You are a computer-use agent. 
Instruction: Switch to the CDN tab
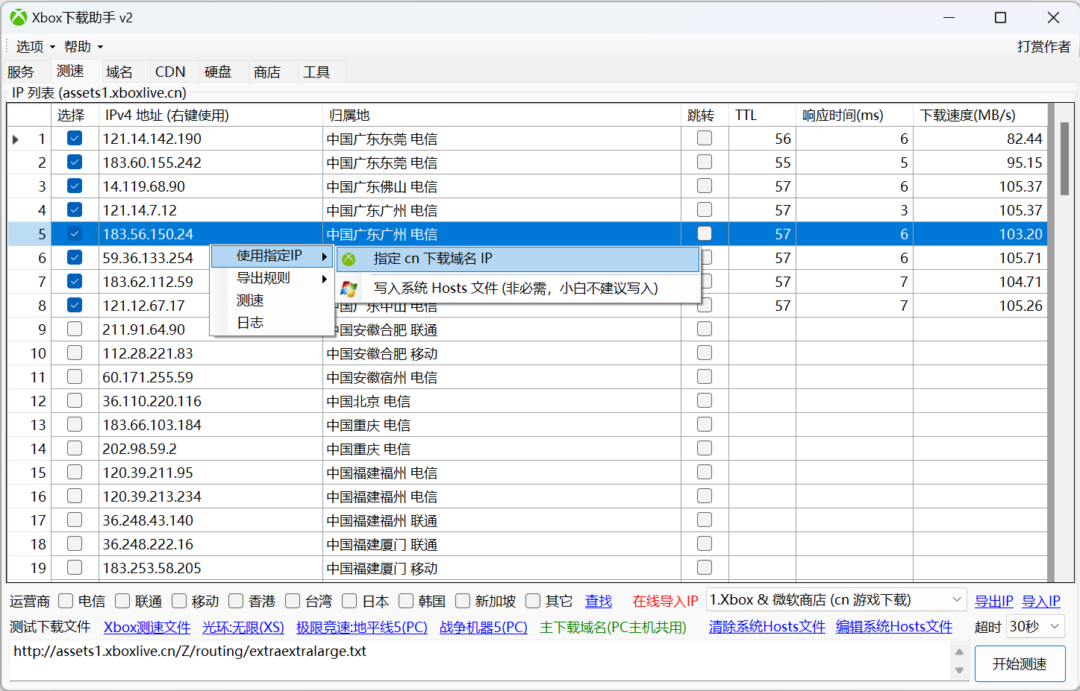[170, 71]
